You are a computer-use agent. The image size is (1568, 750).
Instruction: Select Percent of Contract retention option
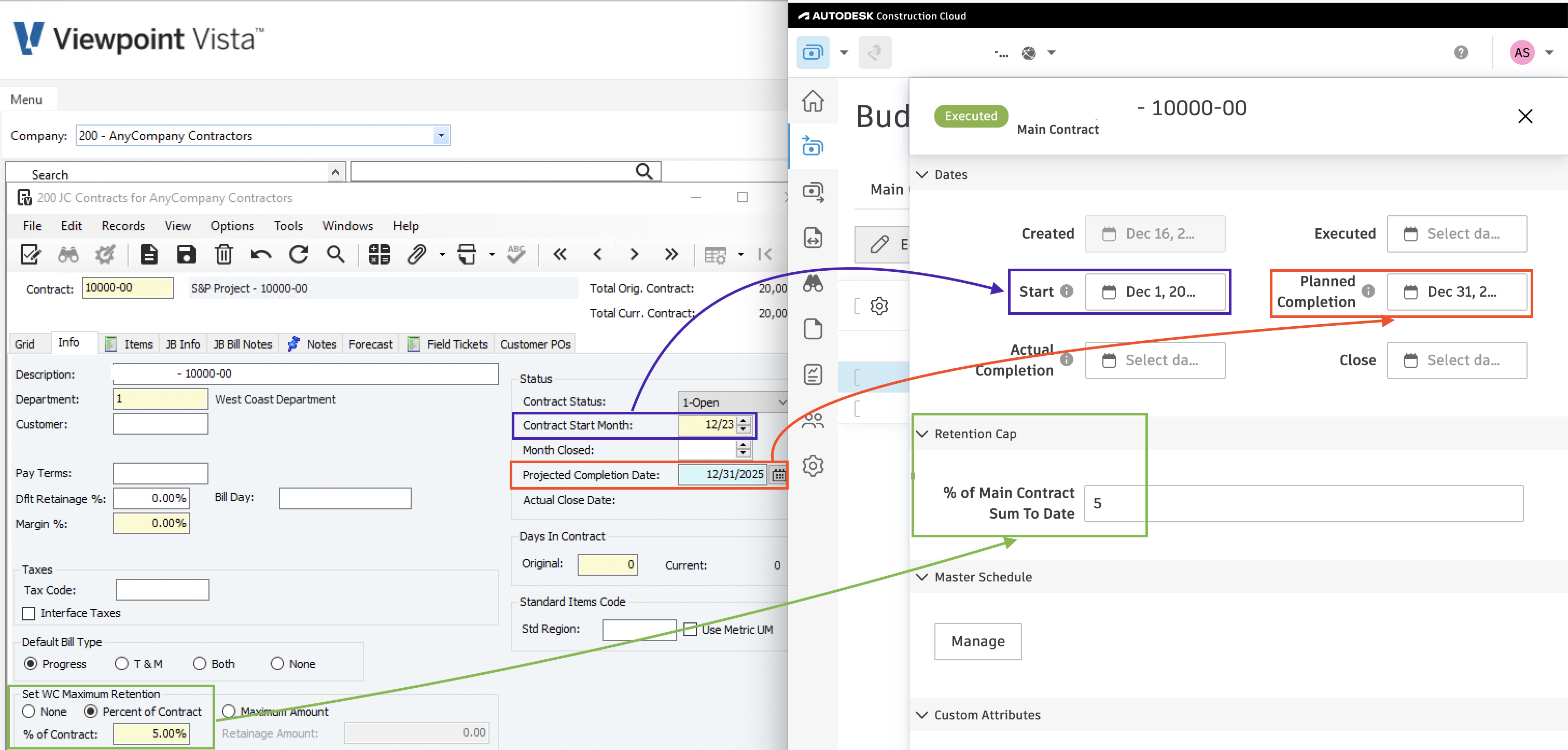coord(91,711)
